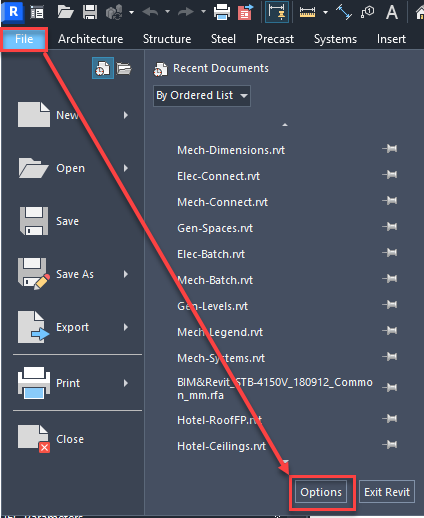This screenshot has height=518, width=424.
Task: Expand the Export submenu arrow
Action: pos(126,327)
